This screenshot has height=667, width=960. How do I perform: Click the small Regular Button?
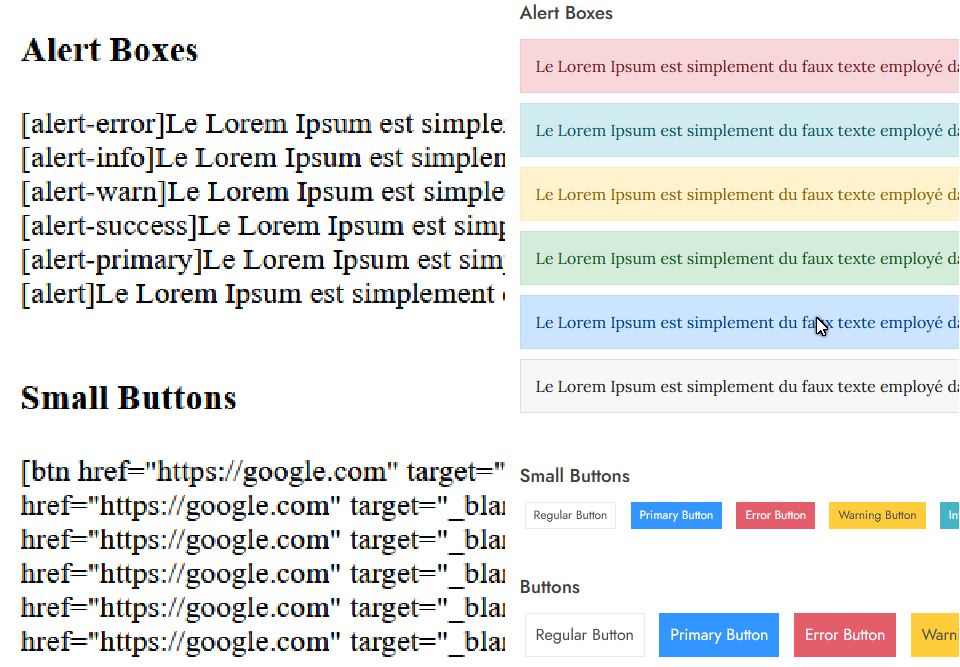570,515
